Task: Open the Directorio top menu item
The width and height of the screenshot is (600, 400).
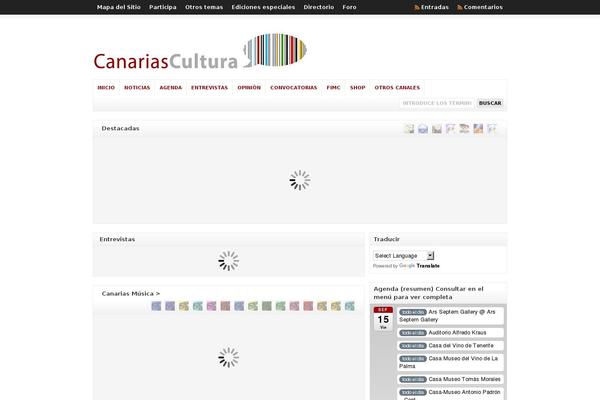Action: point(319,7)
